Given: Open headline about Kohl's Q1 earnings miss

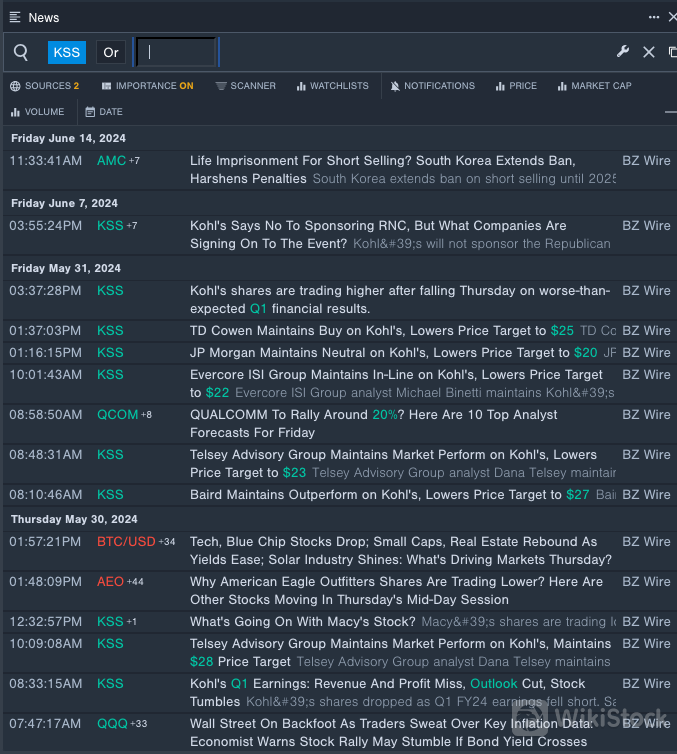Looking at the screenshot, I should pyautogui.click(x=388, y=683).
